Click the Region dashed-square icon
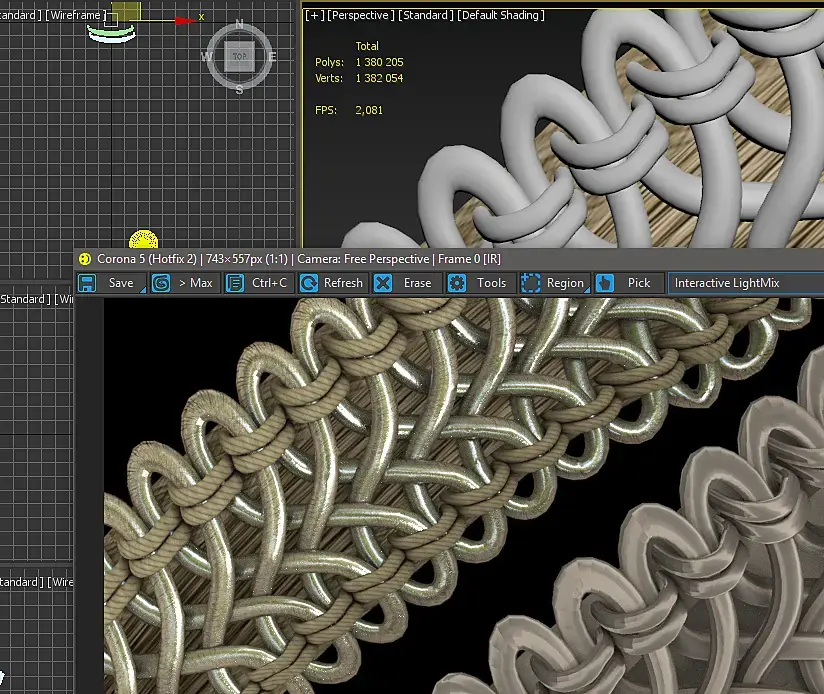Screen dimensions: 824x694 coord(530,283)
